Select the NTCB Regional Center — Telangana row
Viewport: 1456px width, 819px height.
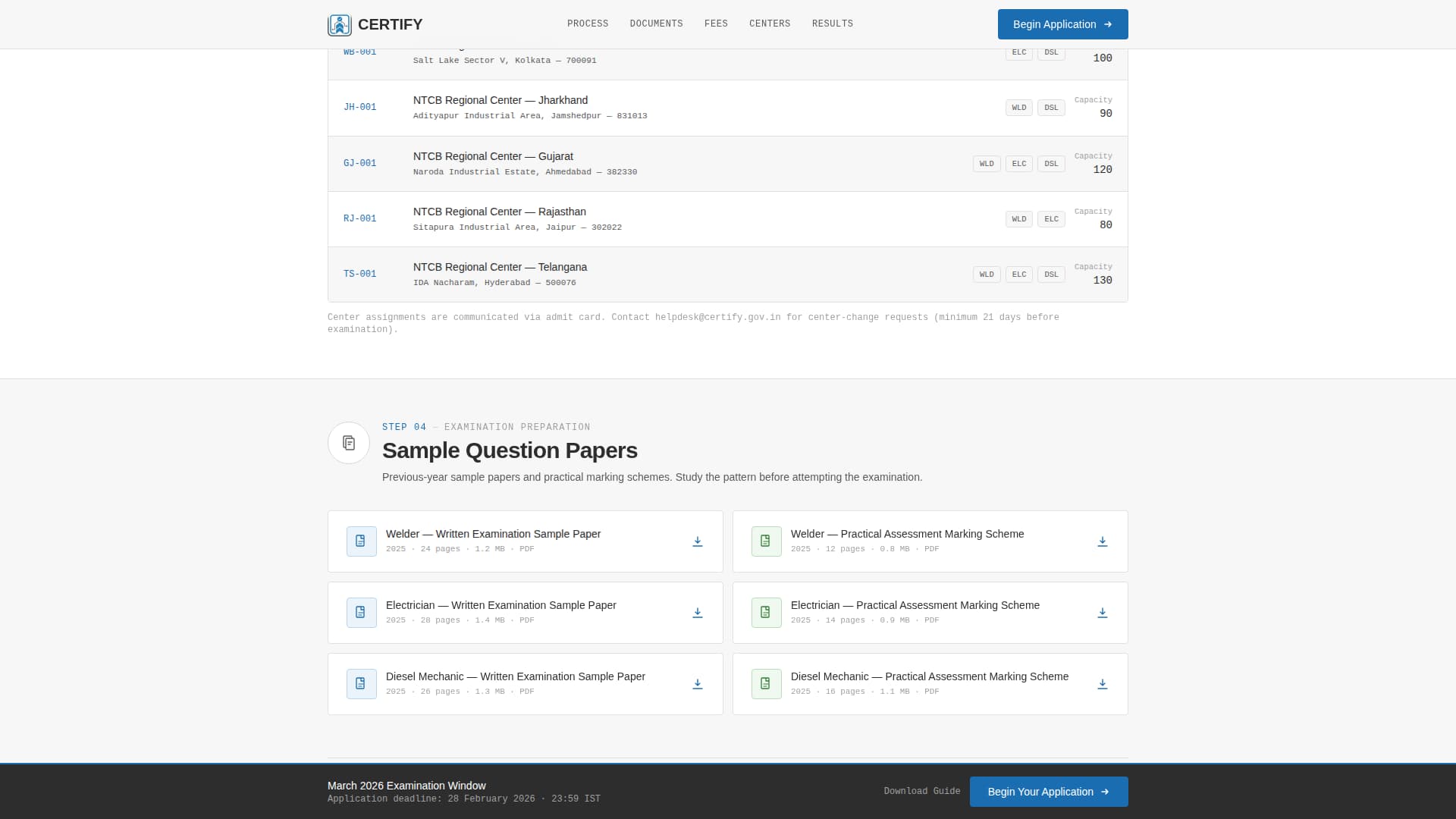728,275
